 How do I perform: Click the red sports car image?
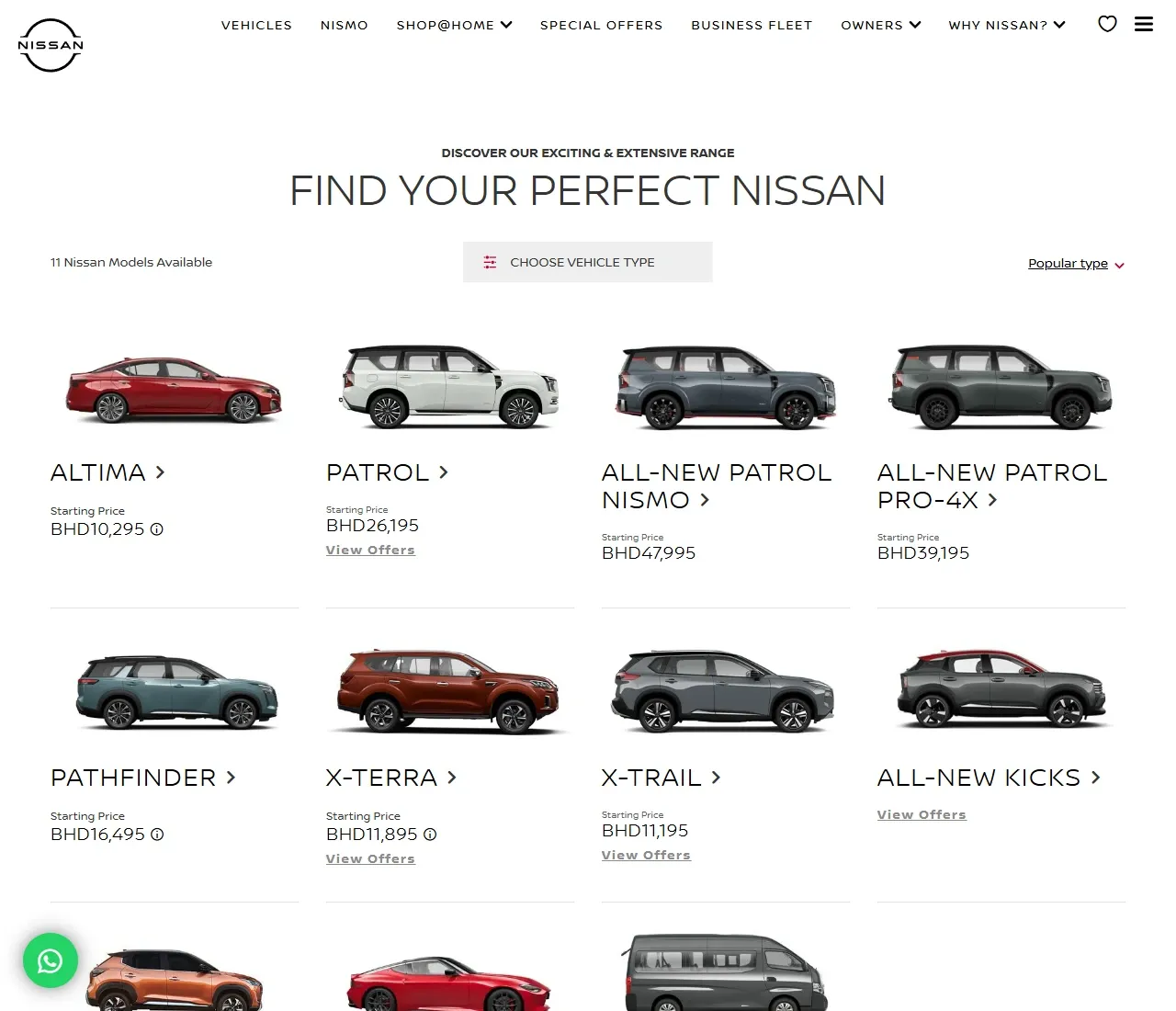click(449, 985)
